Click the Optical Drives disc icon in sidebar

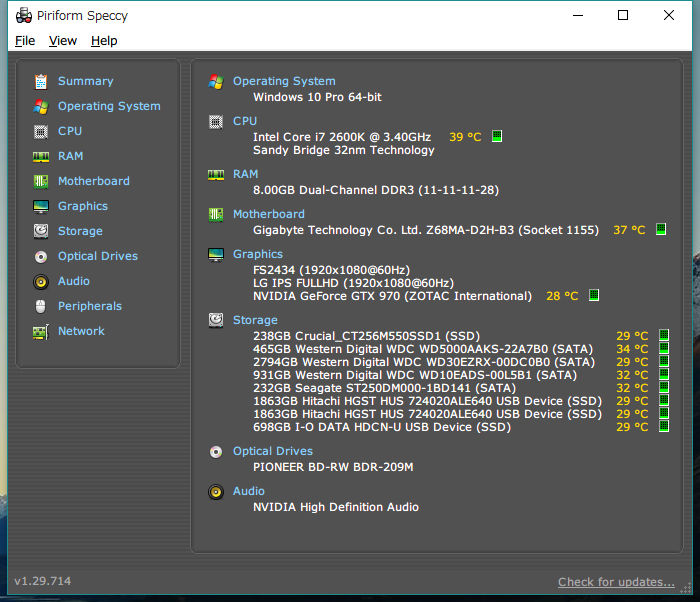(x=41, y=257)
